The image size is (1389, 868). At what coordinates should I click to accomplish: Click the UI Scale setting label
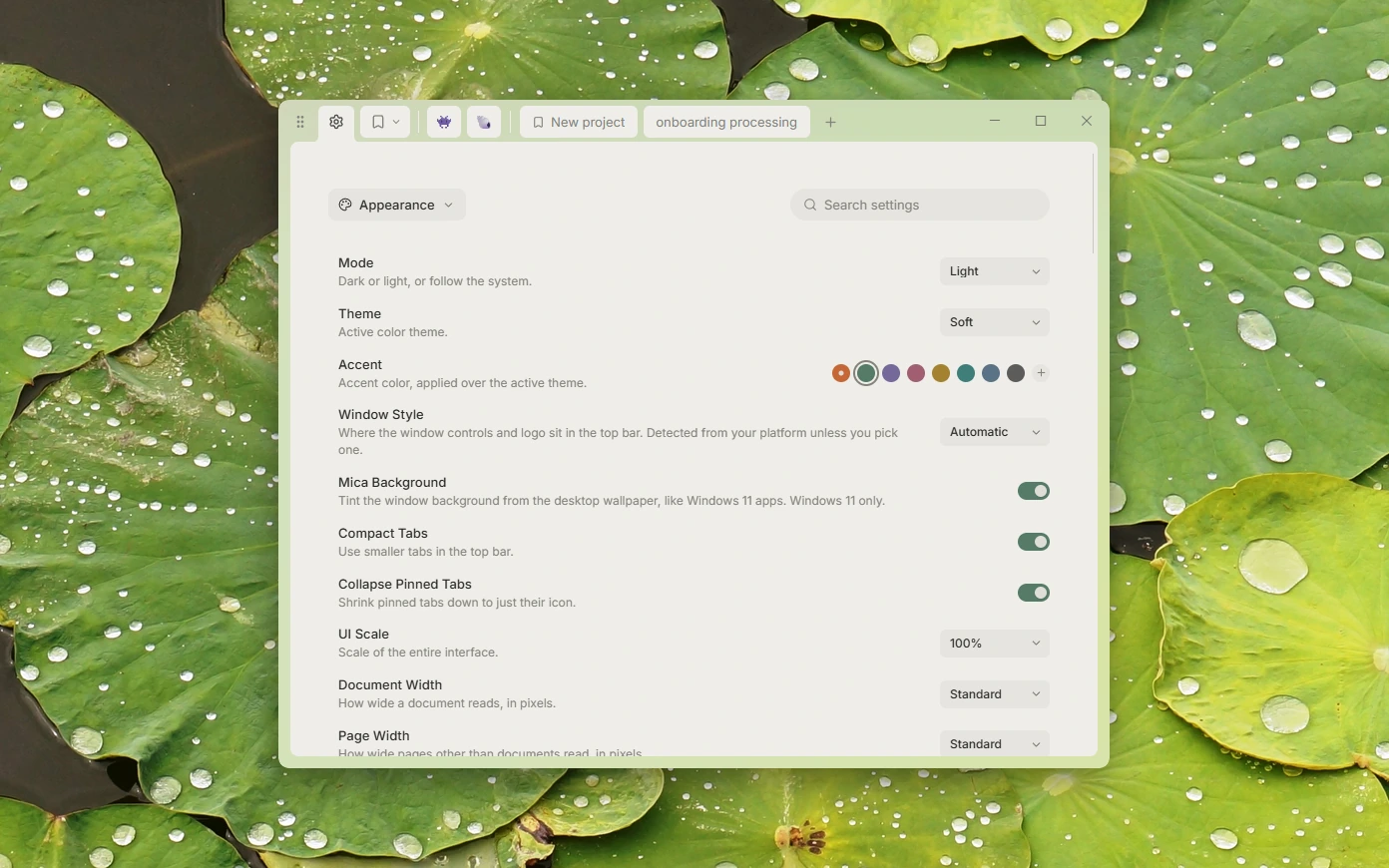[364, 635]
